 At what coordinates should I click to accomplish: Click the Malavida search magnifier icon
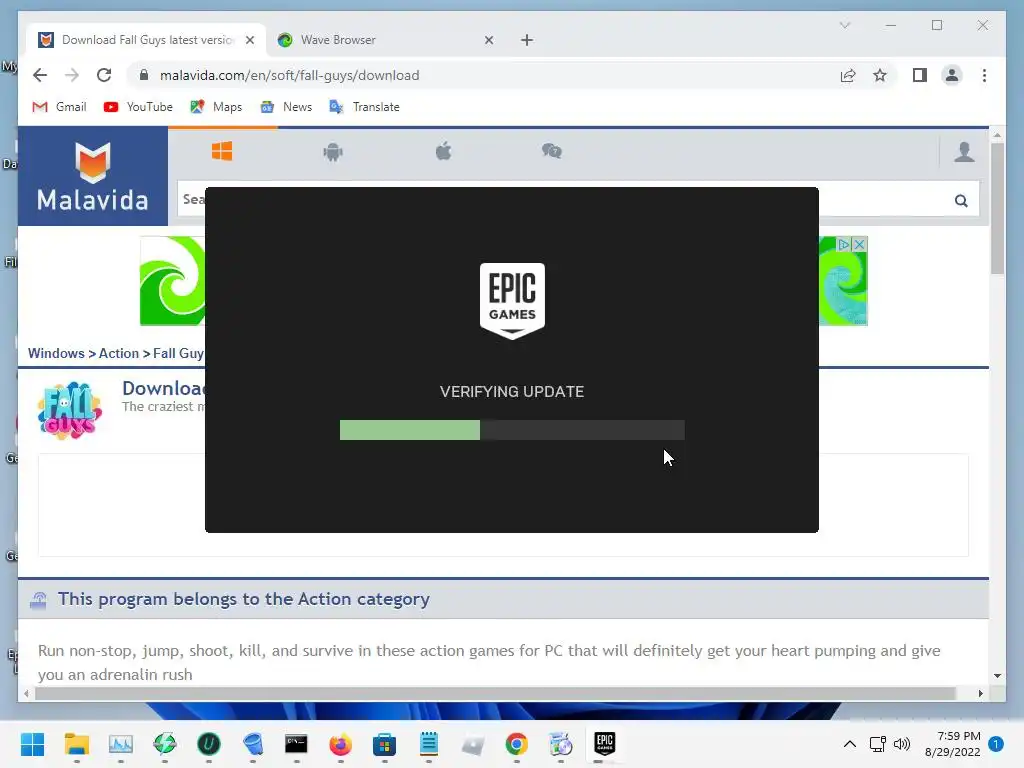pos(961,200)
